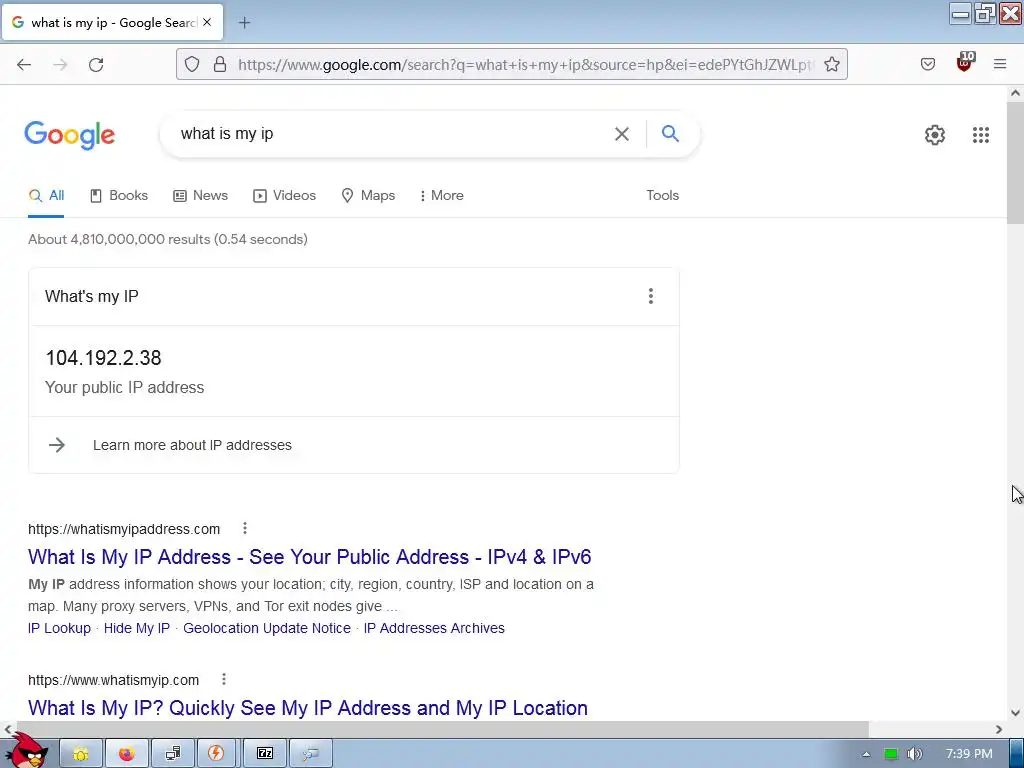Click https://whatismyipaddress.com URL text
This screenshot has height=768, width=1024.
click(124, 529)
